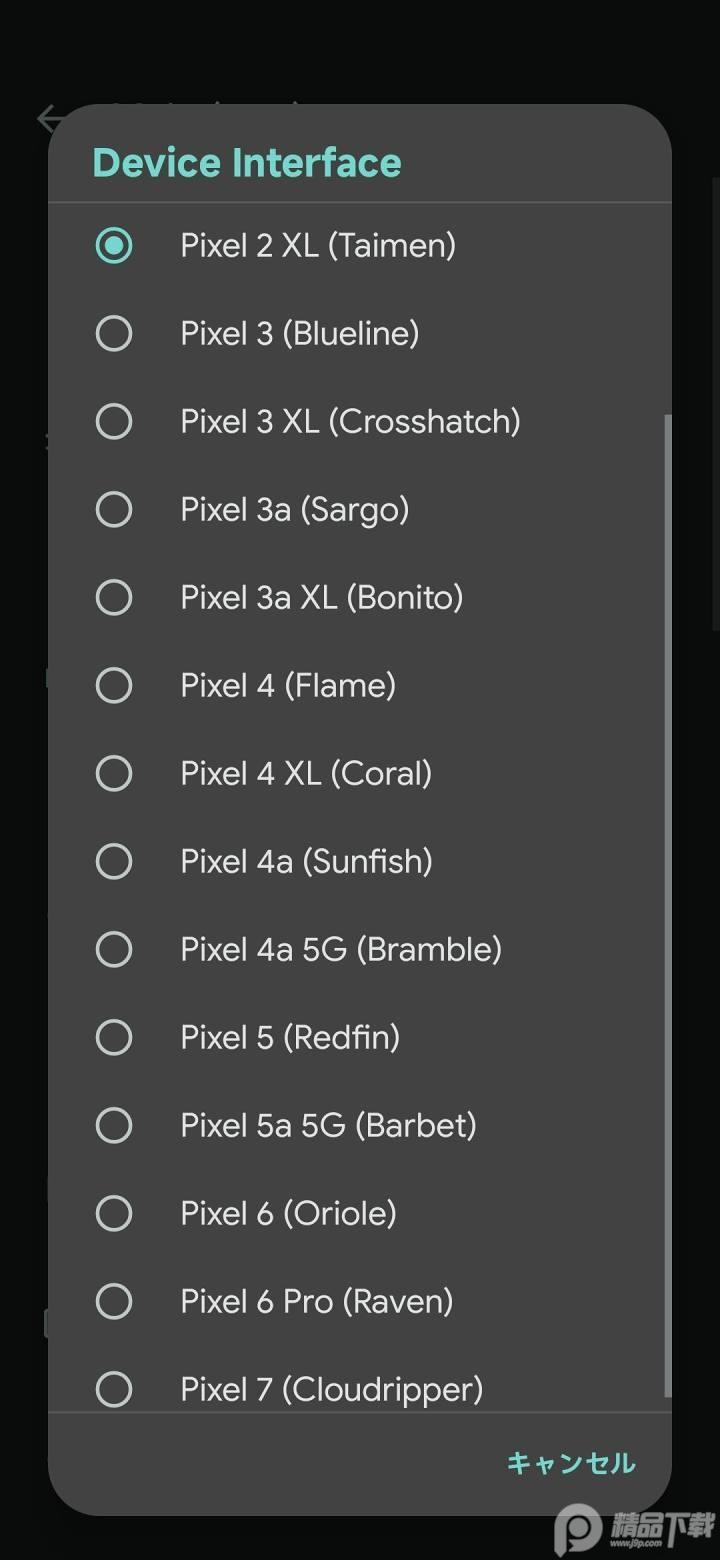
Task: Select Pixel 4a 5G (Bramble) radio button
Action: (113, 949)
